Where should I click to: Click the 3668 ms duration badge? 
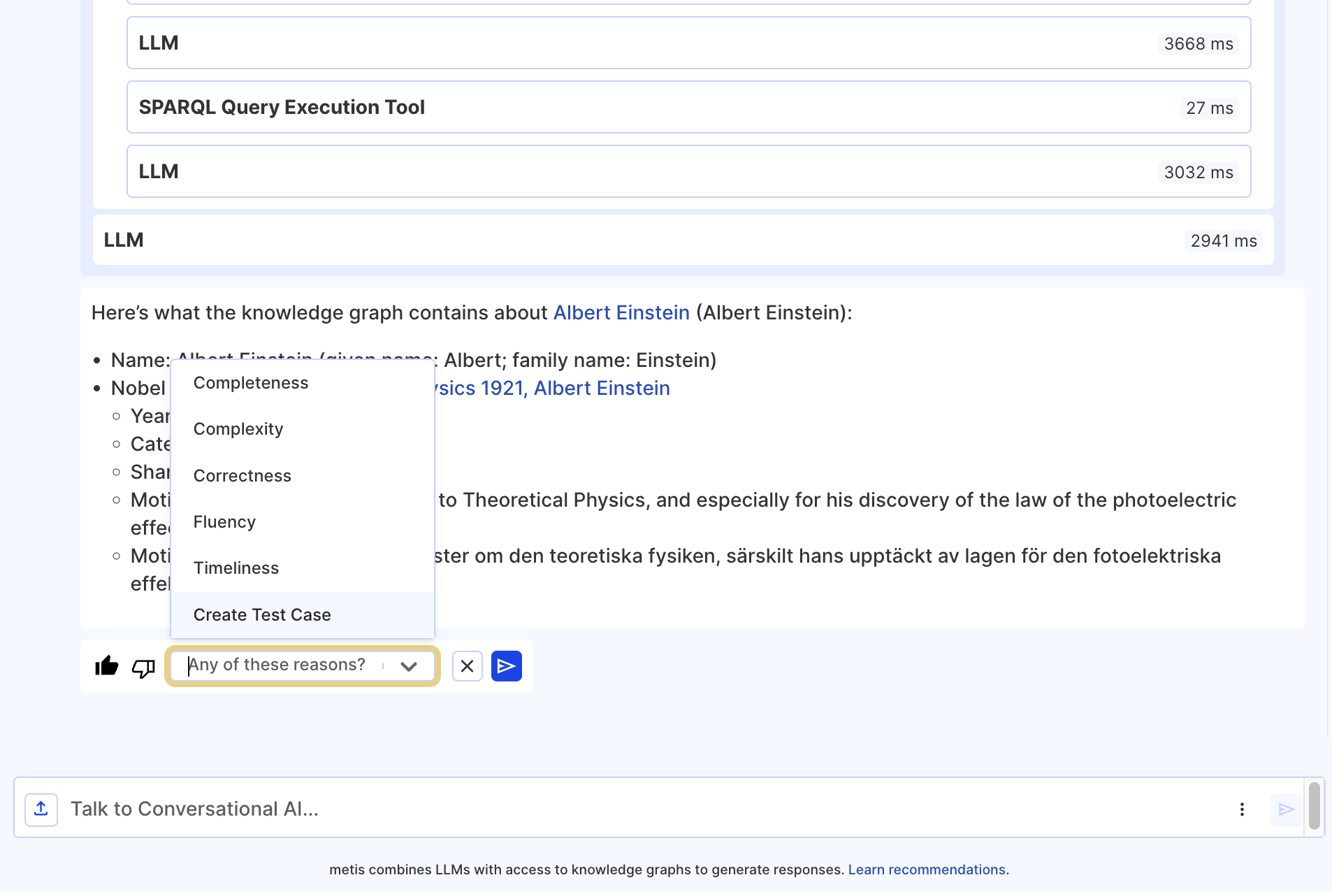click(x=1199, y=44)
